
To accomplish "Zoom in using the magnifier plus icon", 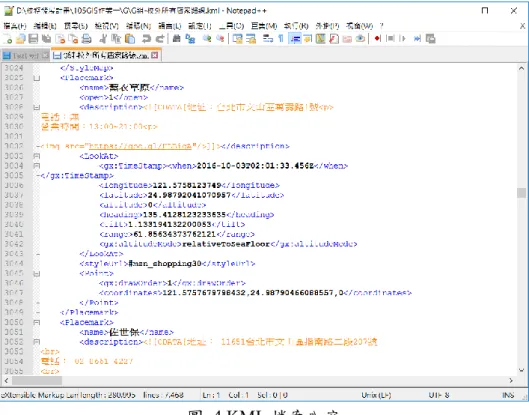I will 206,39.
